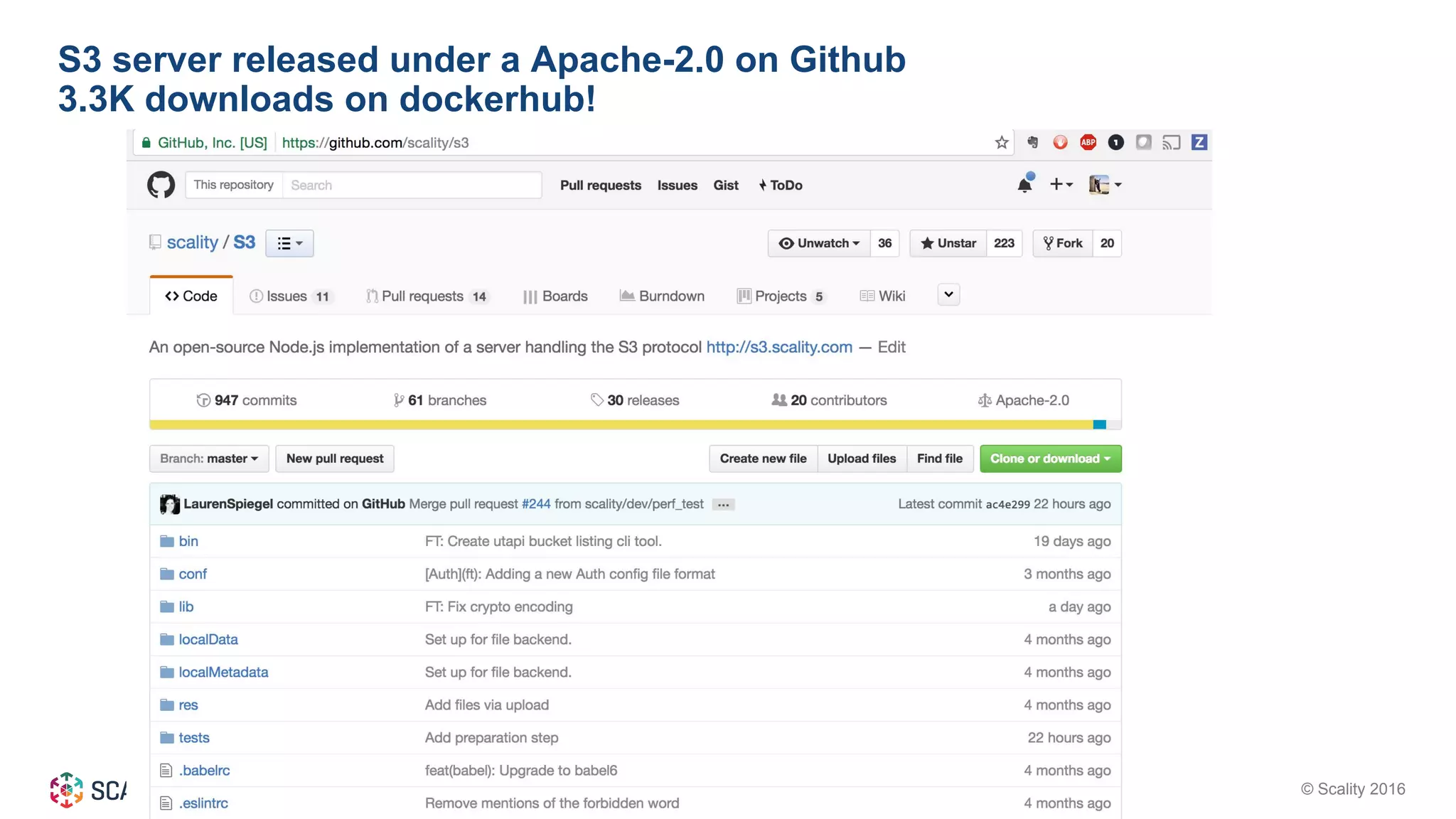Screen dimensions: 1456x819
Task: Open Pull requests in top navigation
Action: click(601, 185)
